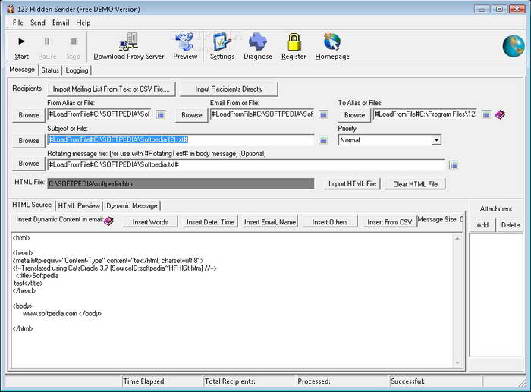Click Browse for Subject file
Screen dimensions: 531x392
[x=29, y=140]
